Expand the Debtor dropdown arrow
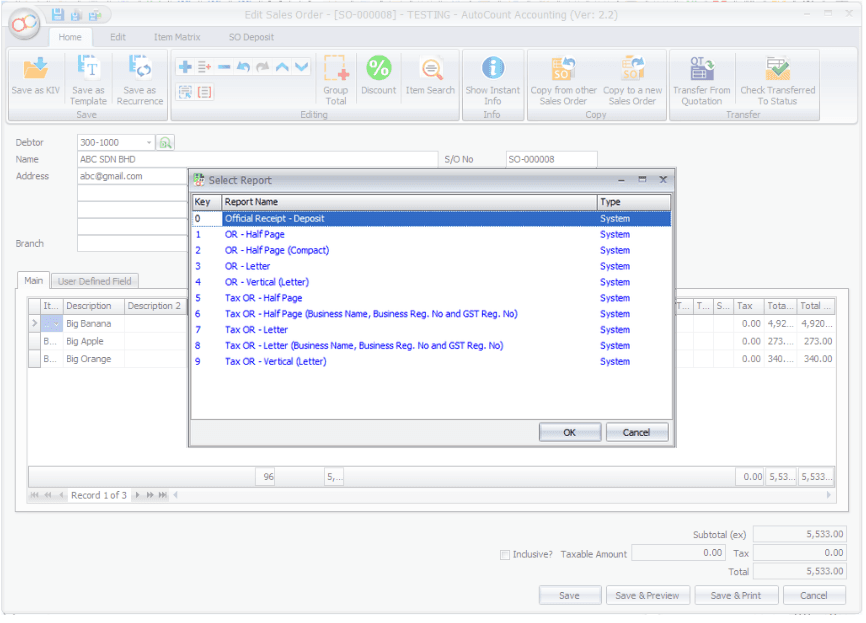866x623 pixels. point(149,143)
